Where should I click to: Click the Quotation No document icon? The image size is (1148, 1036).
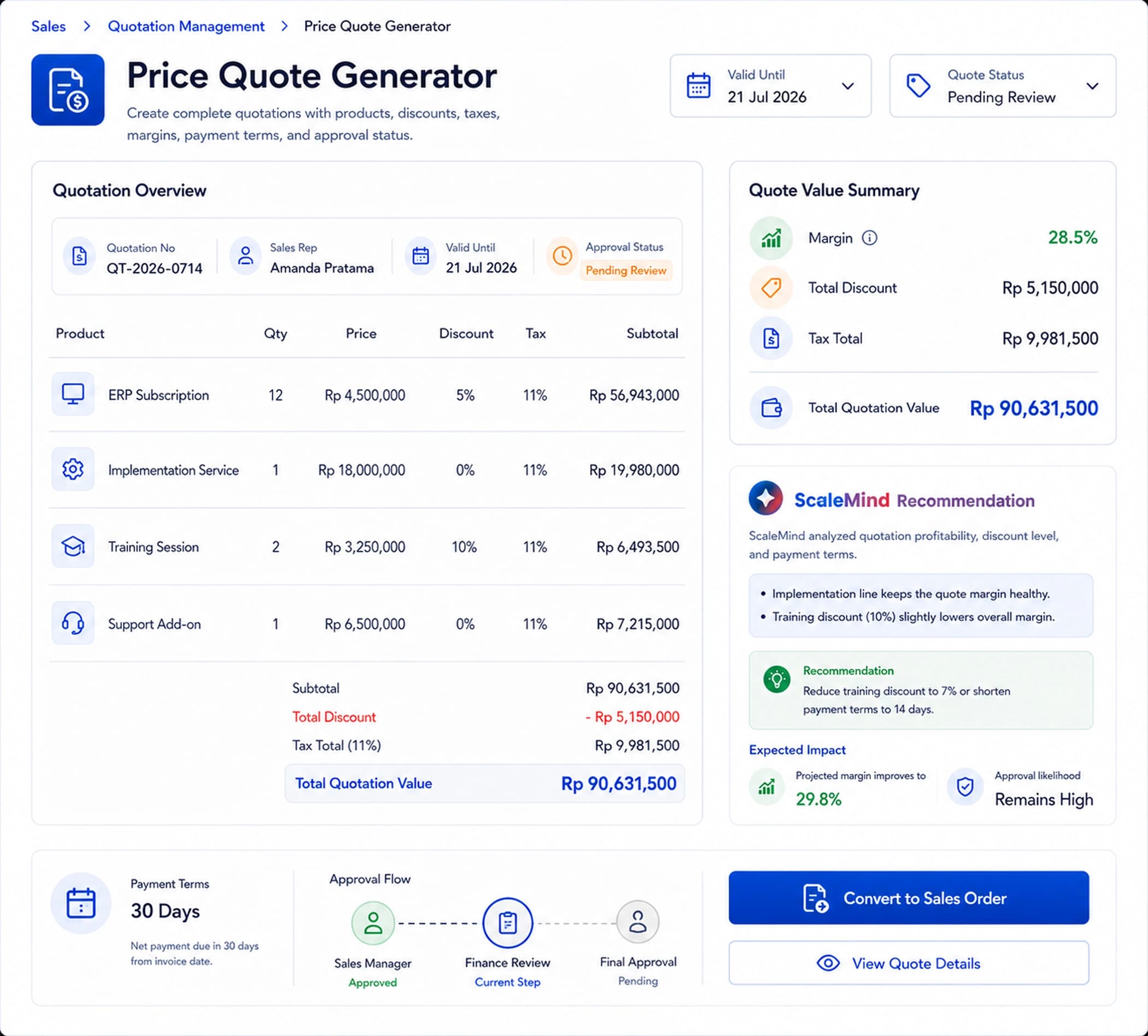(x=79, y=256)
